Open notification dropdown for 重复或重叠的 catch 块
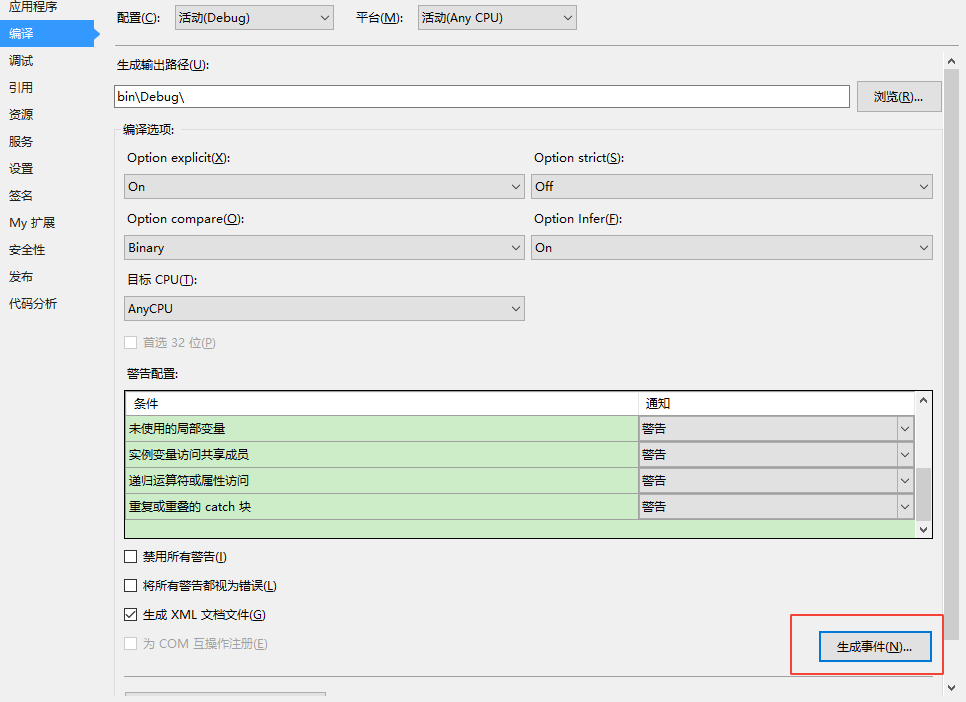Image resolution: width=966 pixels, height=702 pixels. 904,506
